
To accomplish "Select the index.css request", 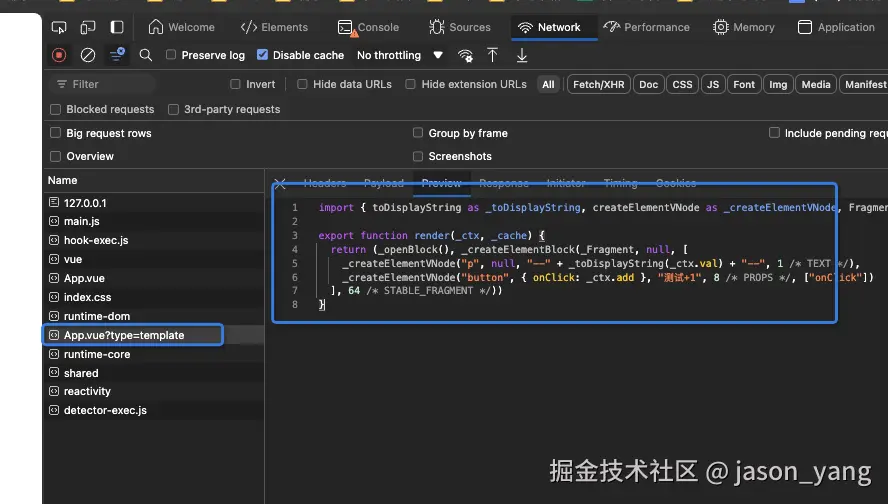I will pyautogui.click(x=153, y=297).
